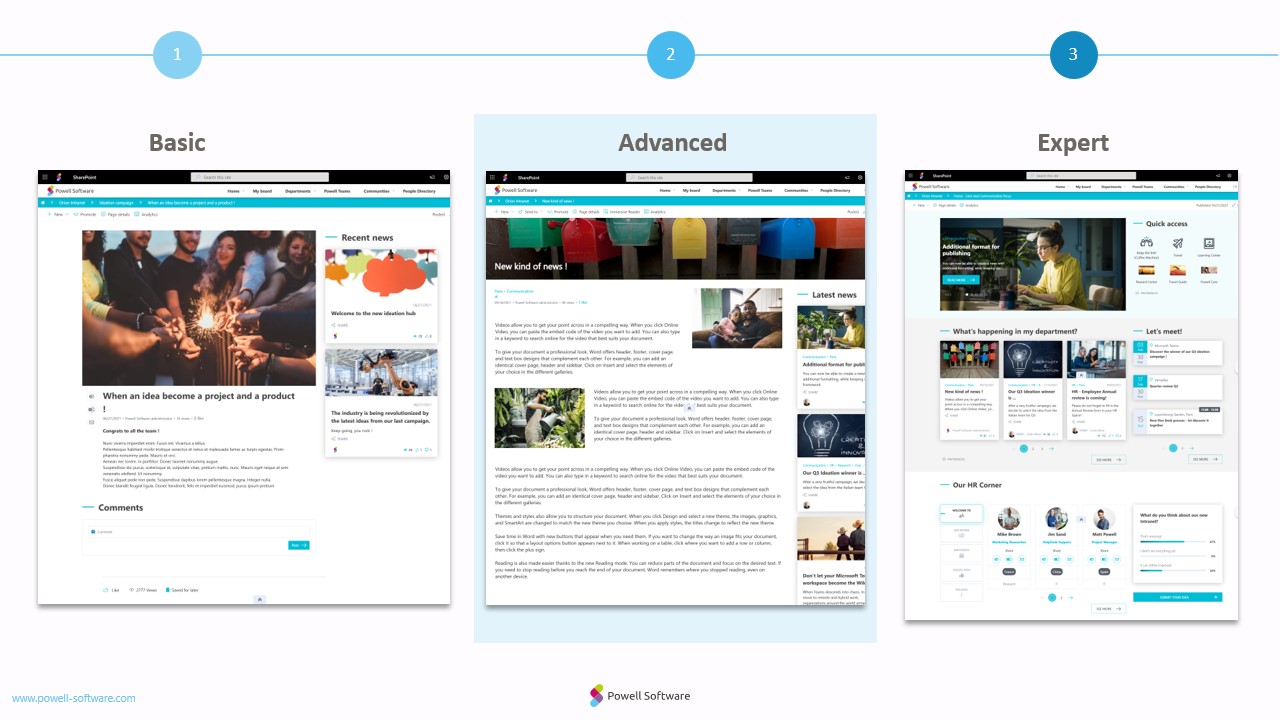Click the Keep the RAR binoculars icon

click(1147, 243)
